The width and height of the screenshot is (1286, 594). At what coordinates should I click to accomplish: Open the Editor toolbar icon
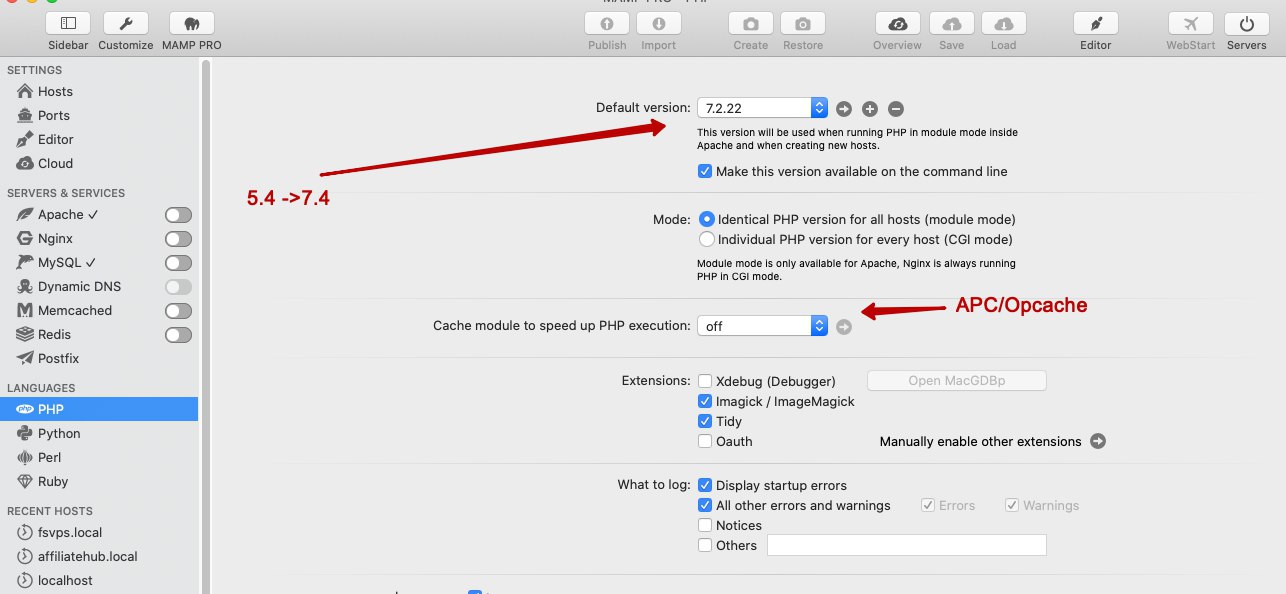click(x=1096, y=24)
